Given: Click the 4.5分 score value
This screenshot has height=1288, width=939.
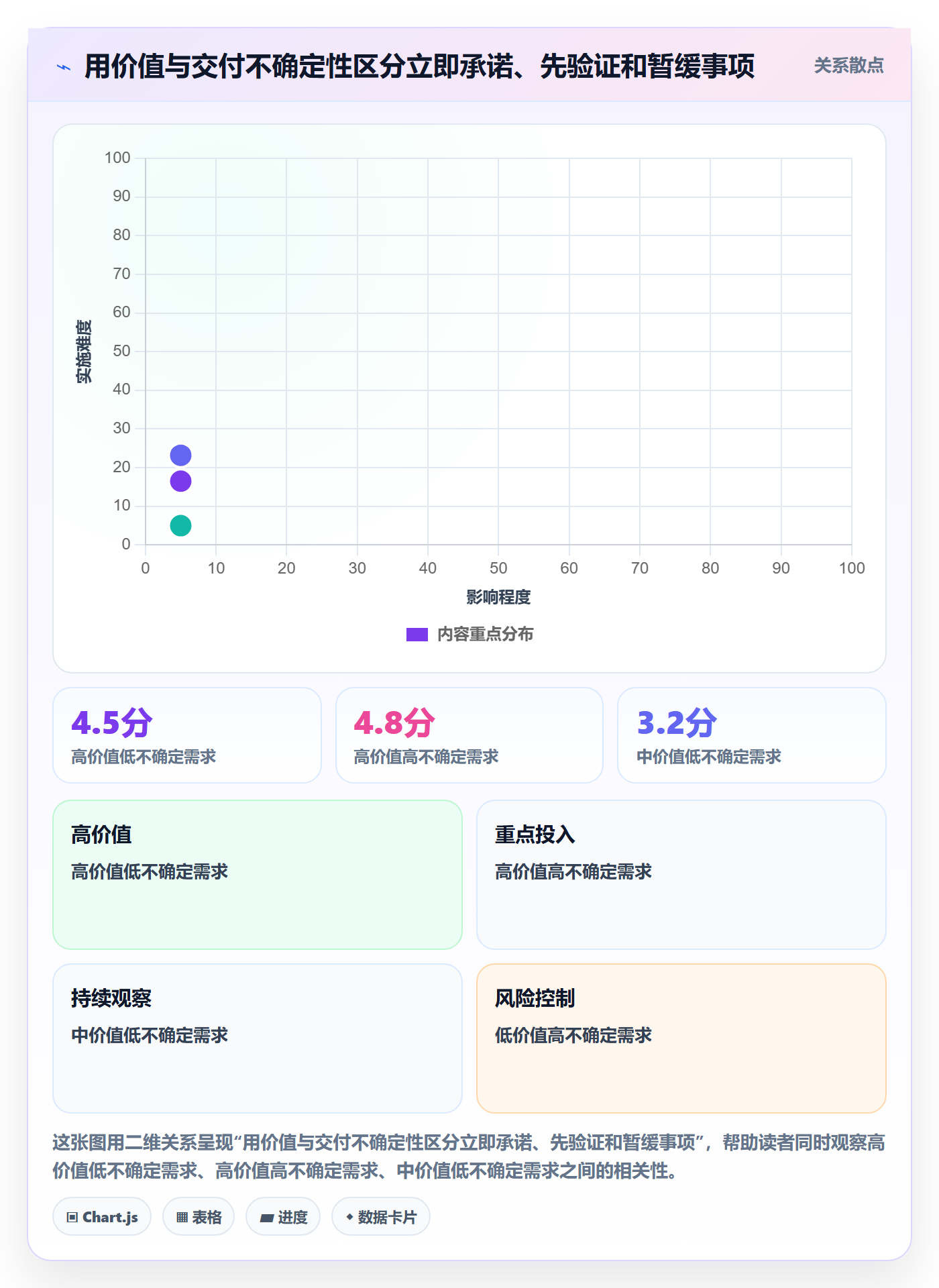Looking at the screenshot, I should click(x=112, y=722).
